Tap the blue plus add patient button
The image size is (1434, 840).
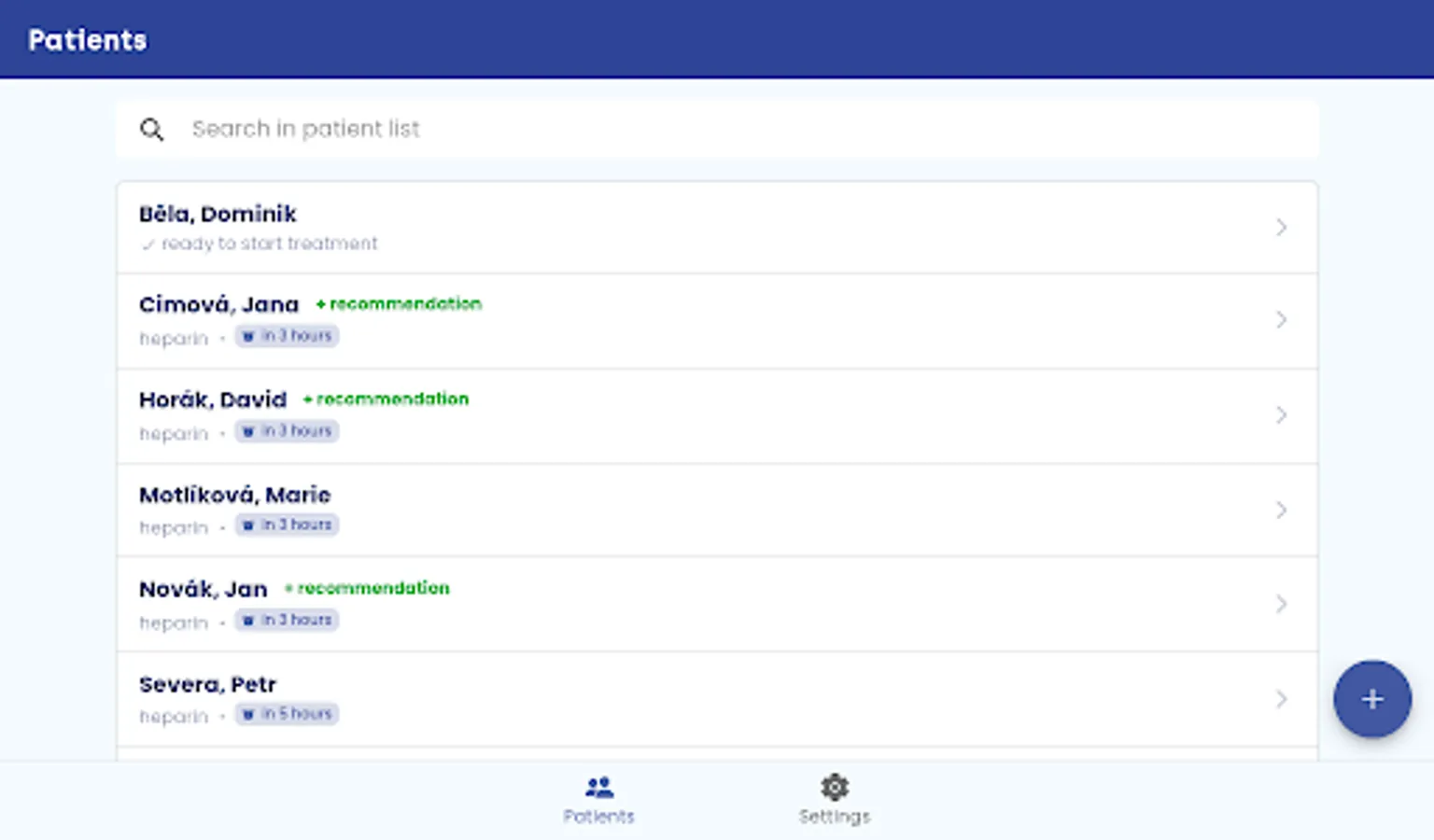[1371, 699]
